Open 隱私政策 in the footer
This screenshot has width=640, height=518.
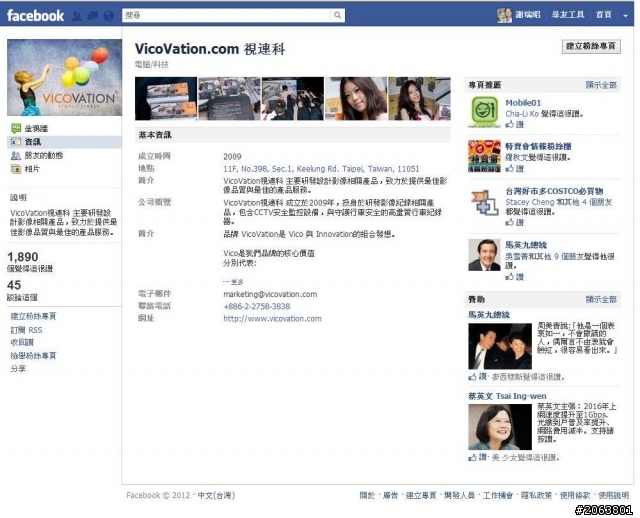pyautogui.click(x=536, y=495)
